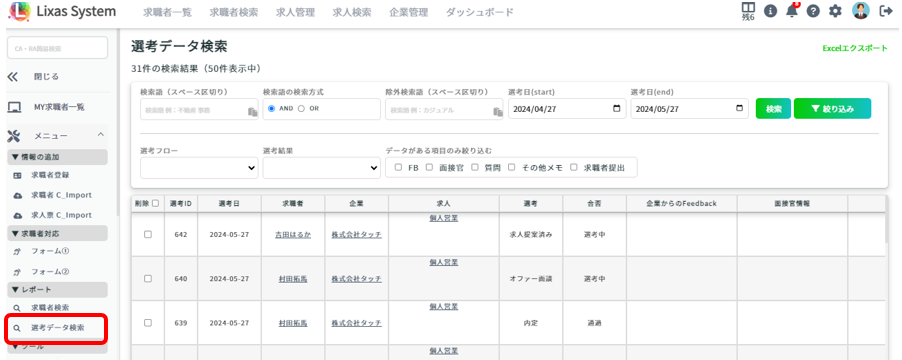Click the 求人提案済み cell
Viewport: 902px width, 360px height.
531,235
